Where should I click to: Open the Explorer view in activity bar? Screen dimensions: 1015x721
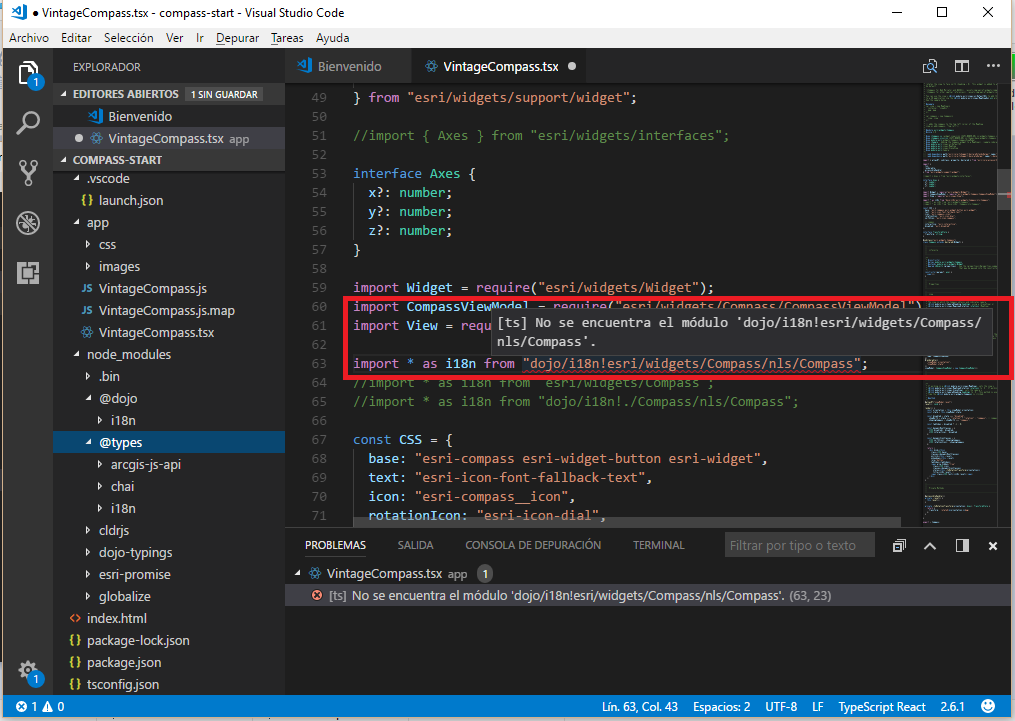coord(28,73)
